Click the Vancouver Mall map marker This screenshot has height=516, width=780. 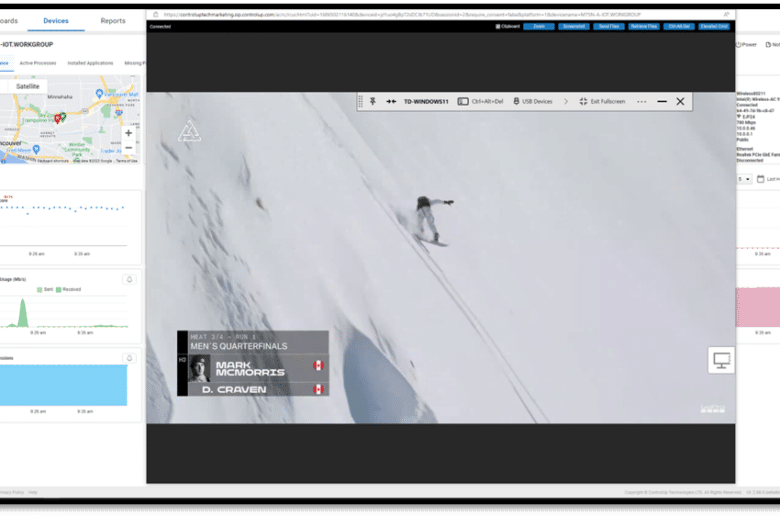coord(99,93)
